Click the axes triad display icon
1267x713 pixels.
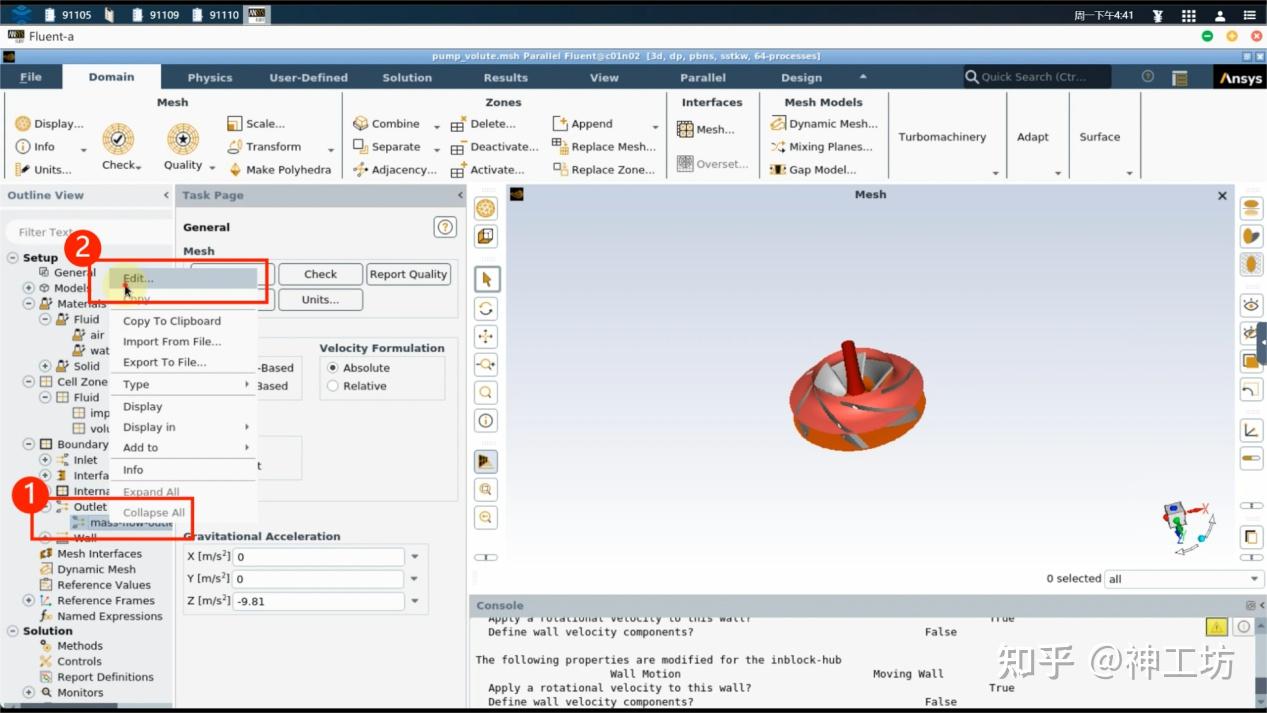click(x=1251, y=431)
